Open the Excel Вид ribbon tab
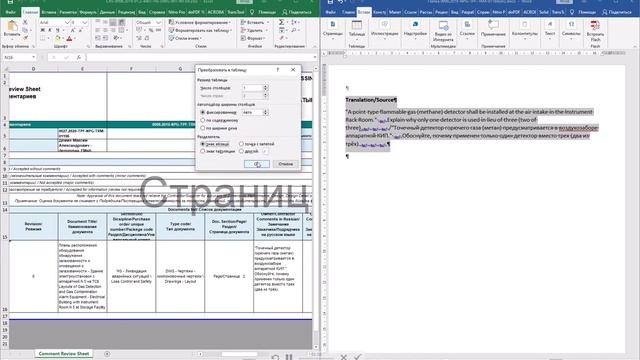Screen dimensions: 640x360 [x=142, y=12]
